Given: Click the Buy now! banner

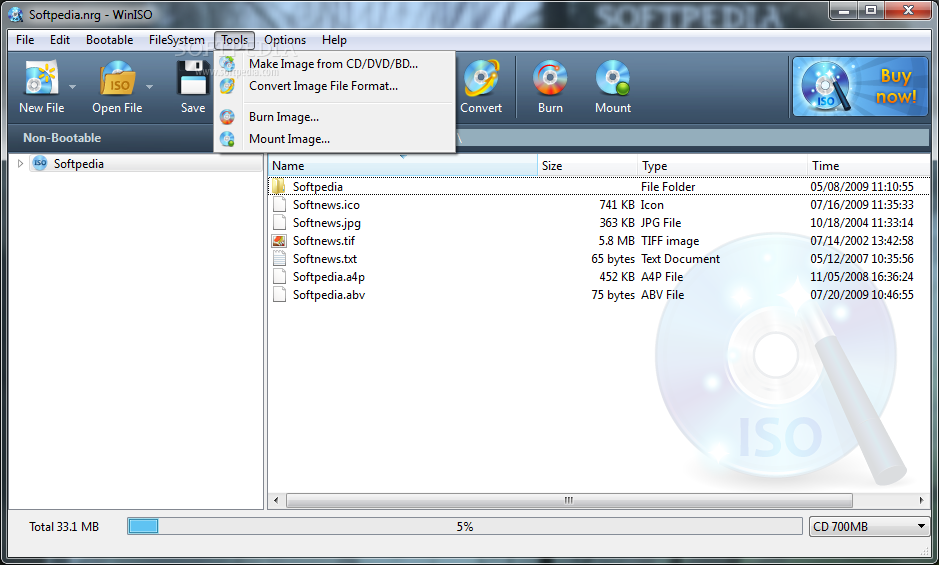Looking at the screenshot, I should pyautogui.click(x=860, y=86).
